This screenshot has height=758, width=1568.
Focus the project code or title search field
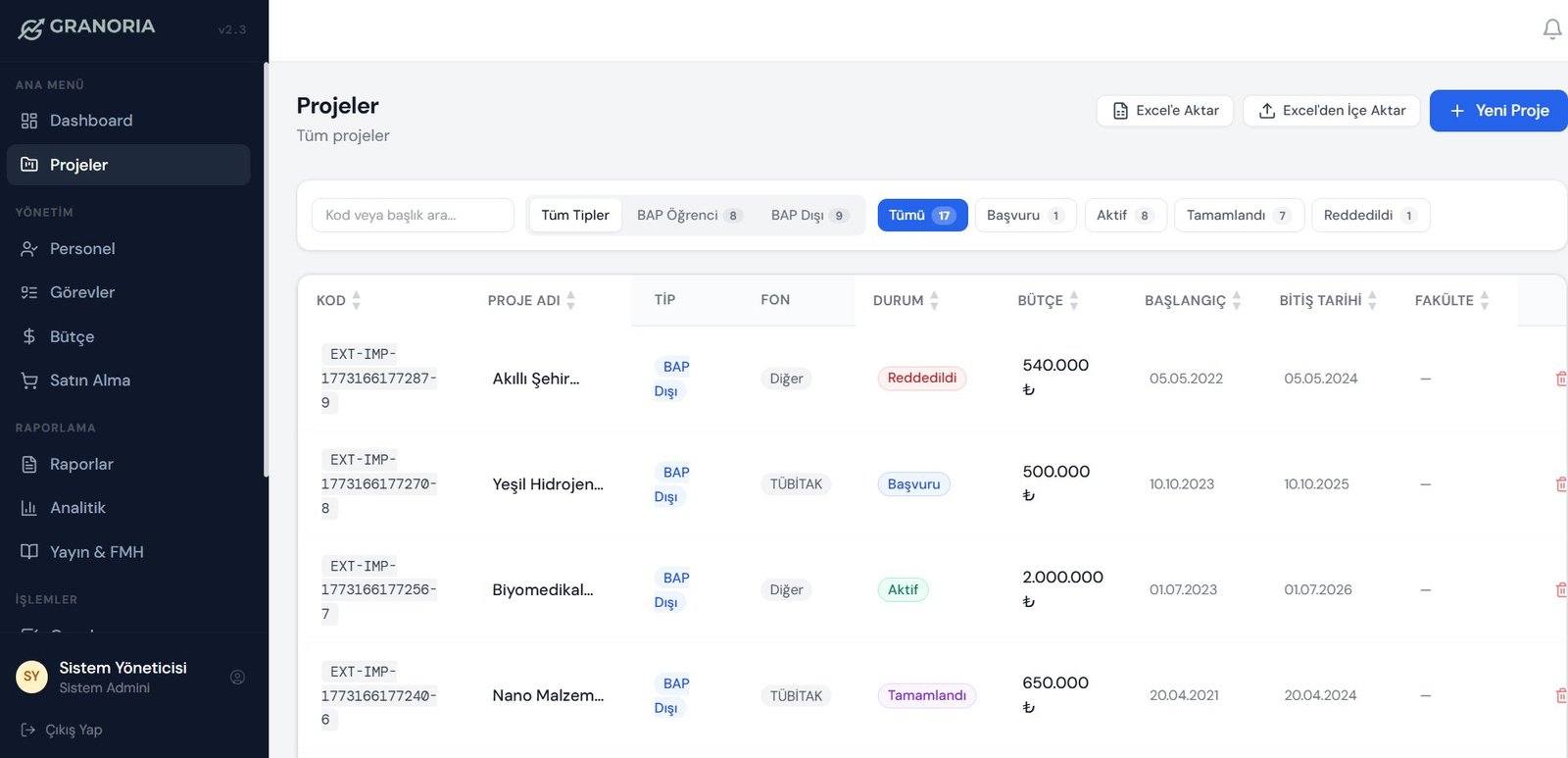coord(413,216)
